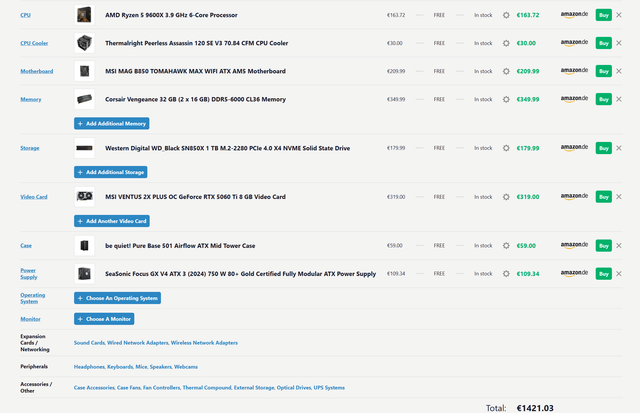Remove the Corsair Vengeance memory with X

click(x=619, y=100)
